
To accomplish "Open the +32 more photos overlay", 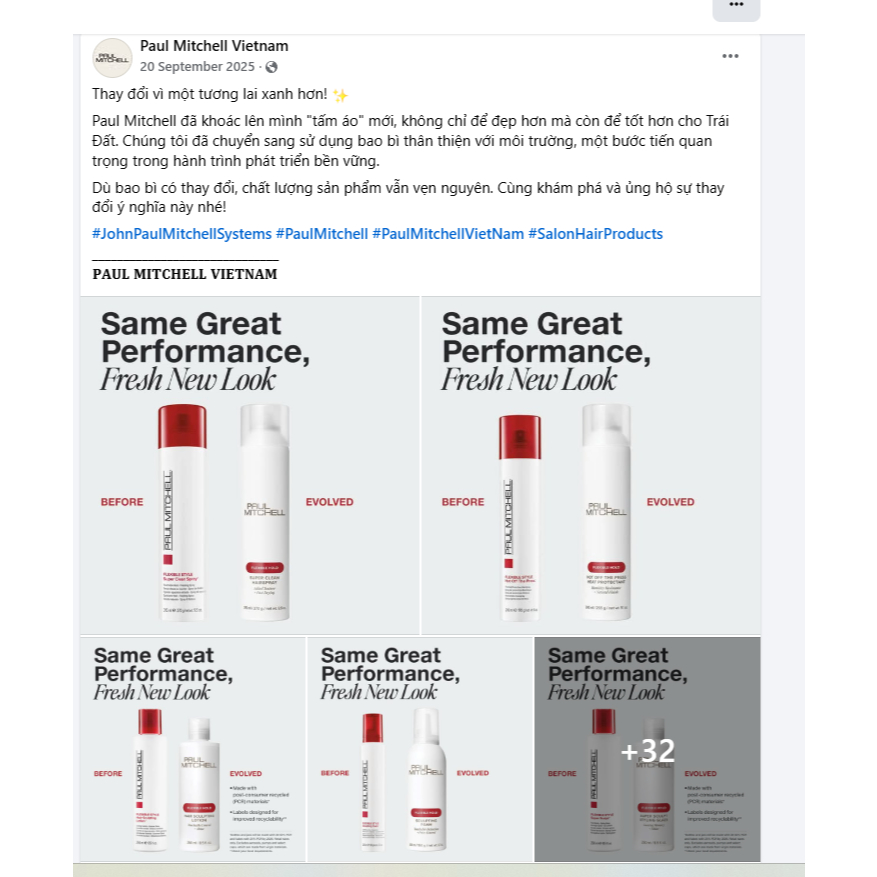I will [x=647, y=749].
